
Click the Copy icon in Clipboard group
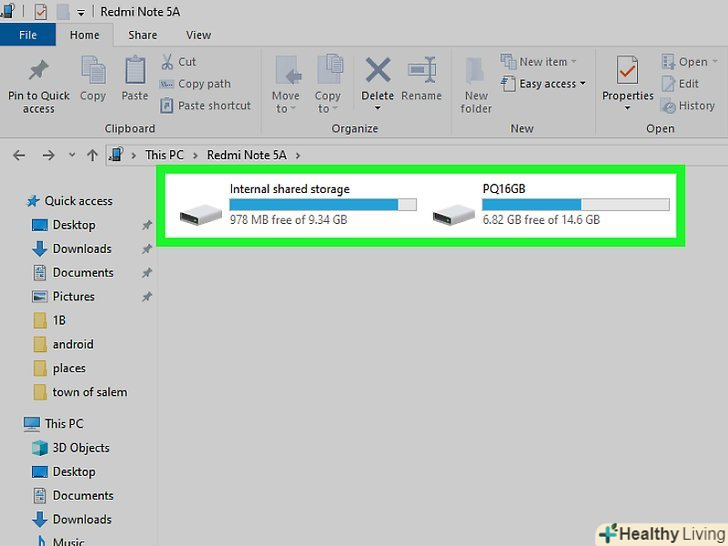(93, 70)
